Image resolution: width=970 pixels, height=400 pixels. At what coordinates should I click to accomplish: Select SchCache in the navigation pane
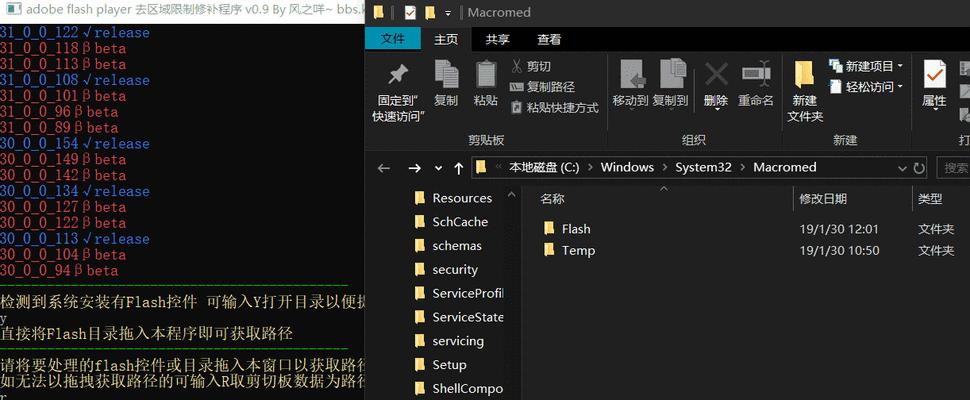(x=452, y=222)
